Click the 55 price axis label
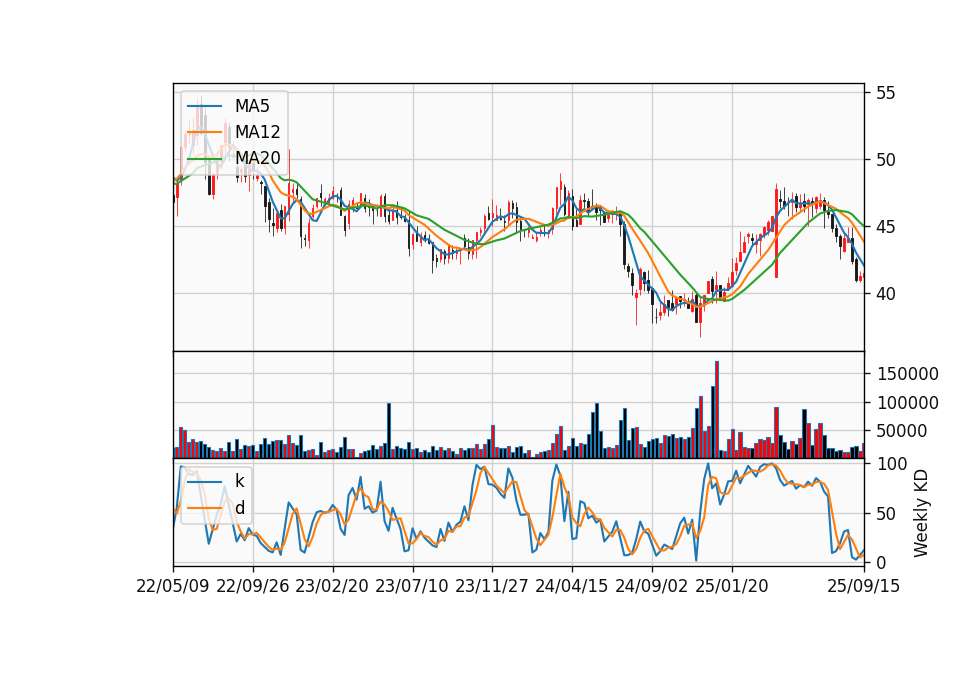This screenshot has height=690, width=960. click(885, 93)
